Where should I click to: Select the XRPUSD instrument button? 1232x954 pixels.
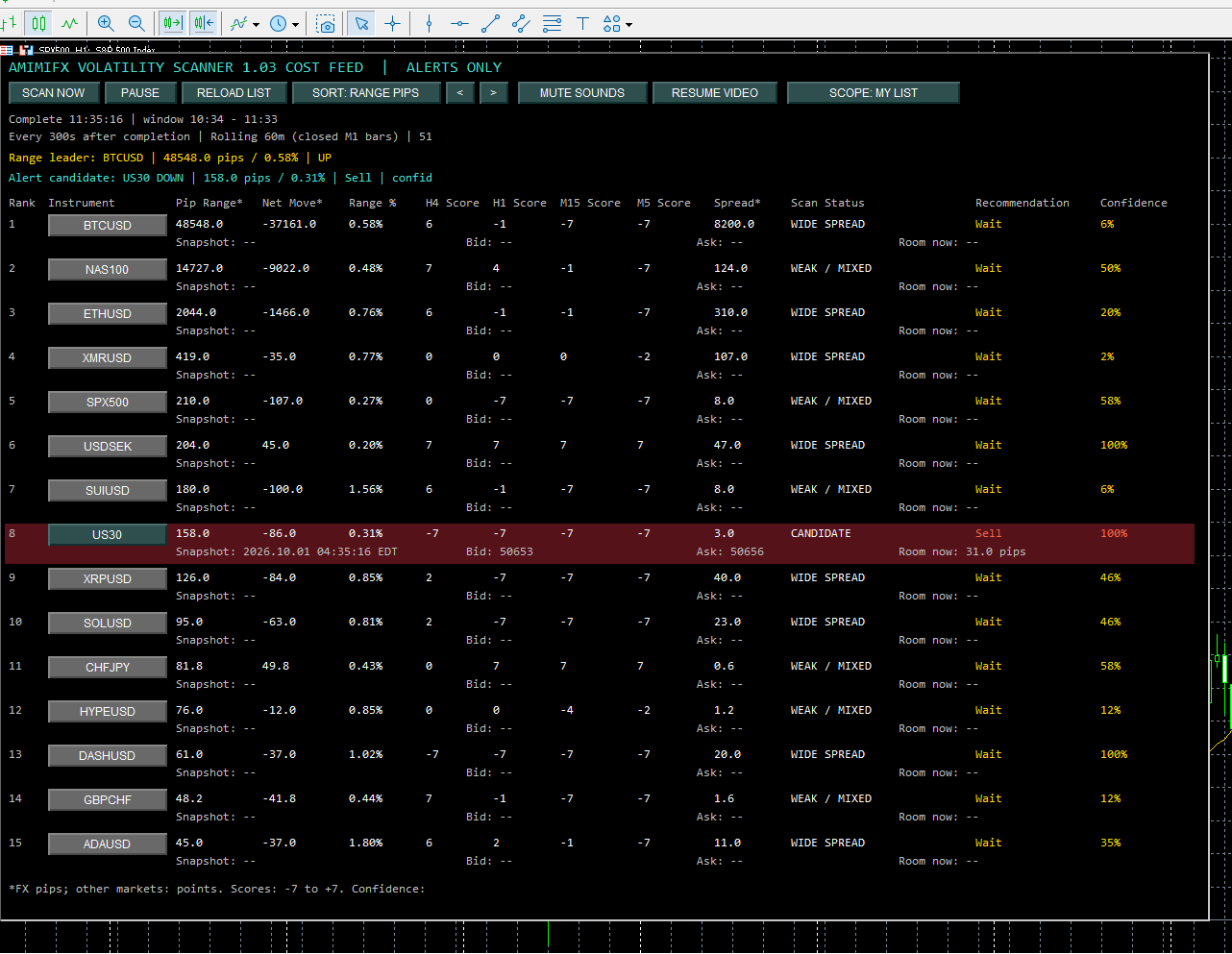[x=107, y=579]
